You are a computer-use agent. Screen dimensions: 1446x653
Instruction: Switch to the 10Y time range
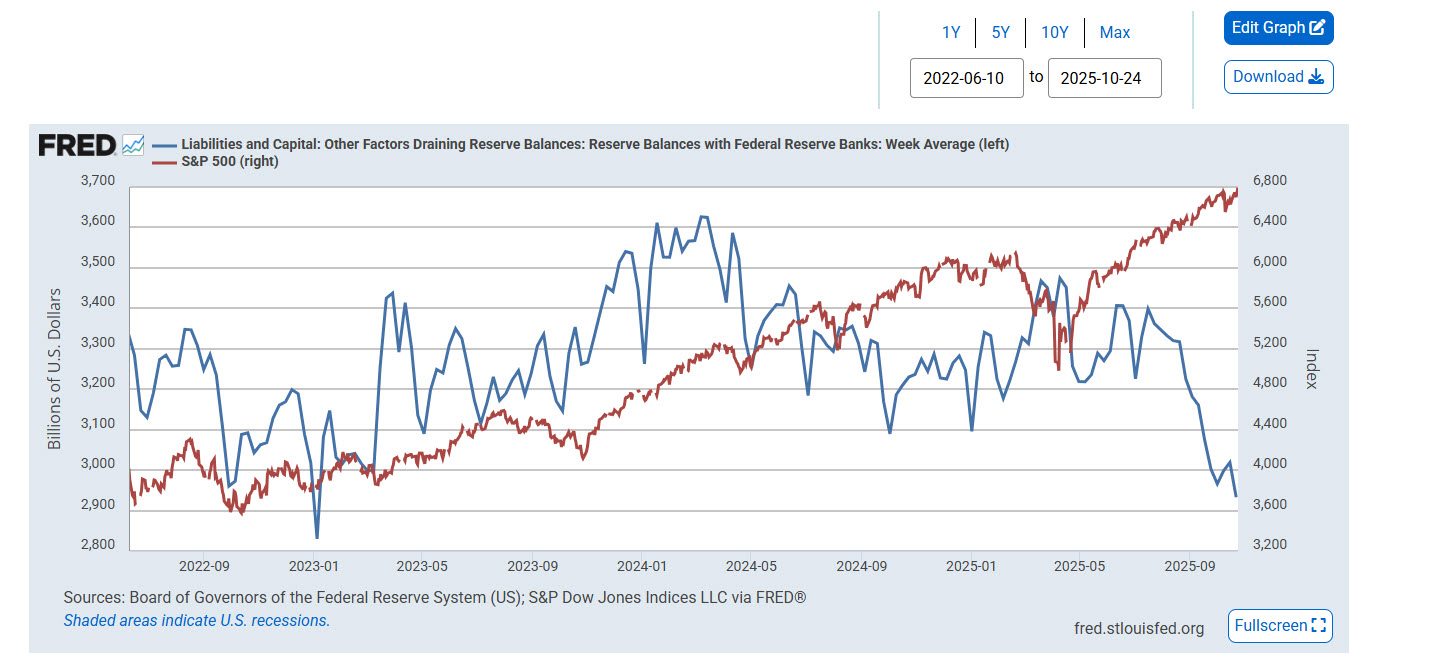[x=1054, y=32]
